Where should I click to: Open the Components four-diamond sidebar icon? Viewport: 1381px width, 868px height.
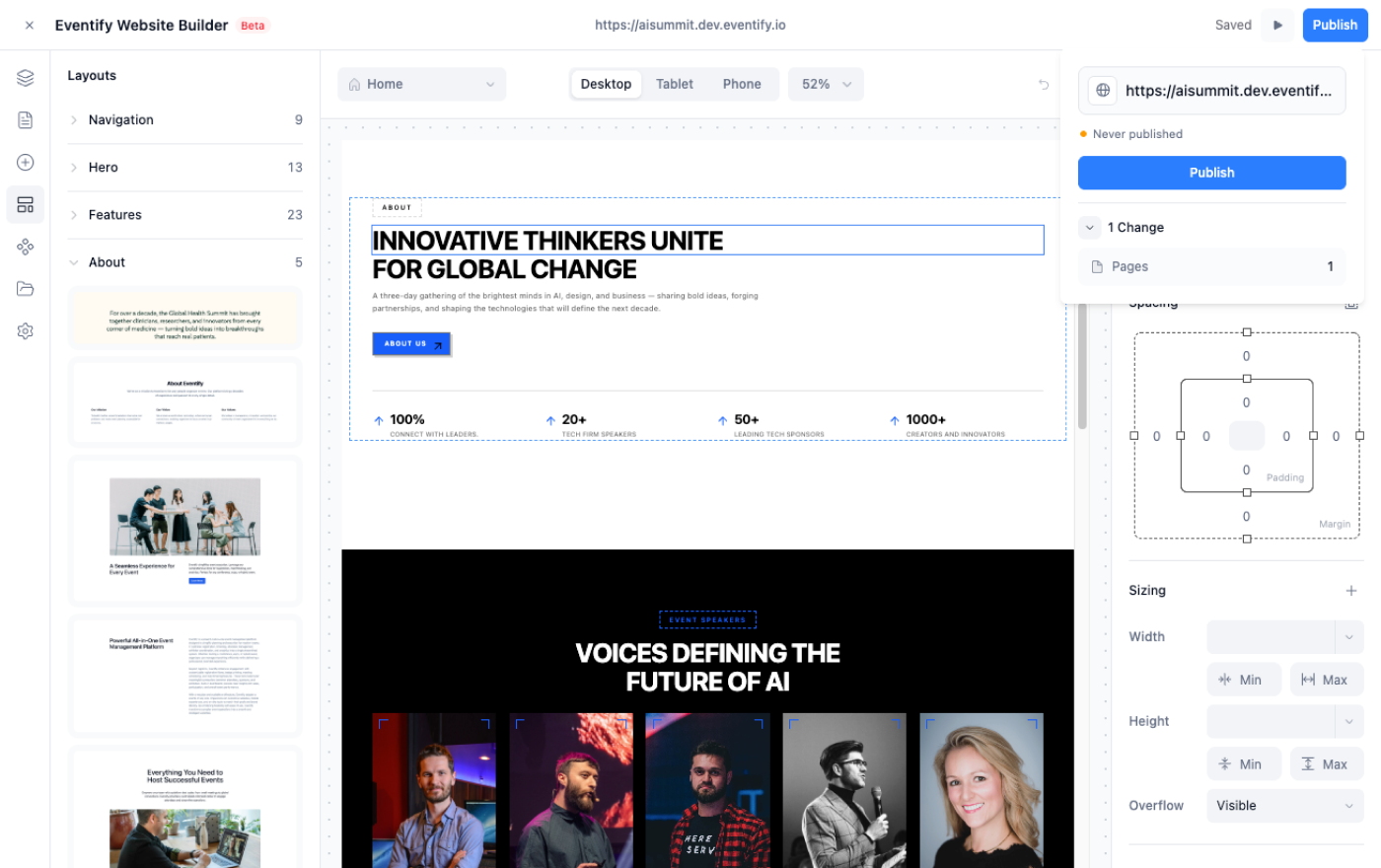tap(26, 247)
